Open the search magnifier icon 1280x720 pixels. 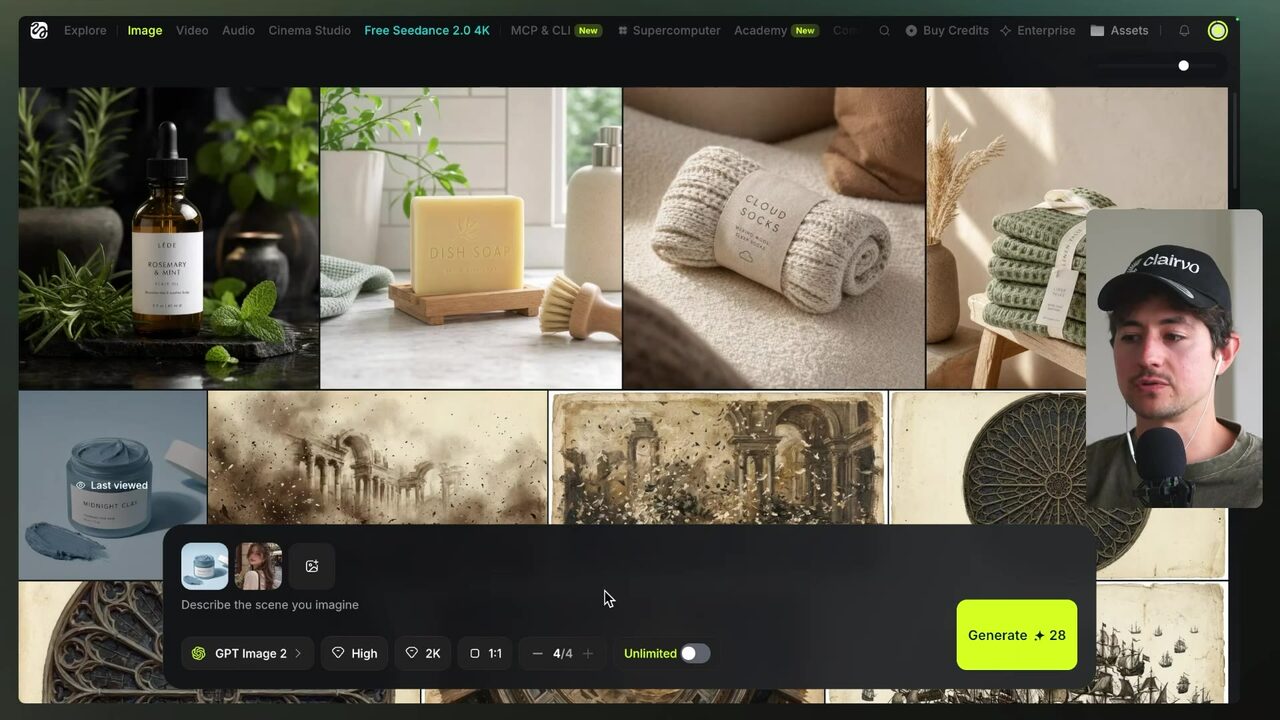point(884,31)
